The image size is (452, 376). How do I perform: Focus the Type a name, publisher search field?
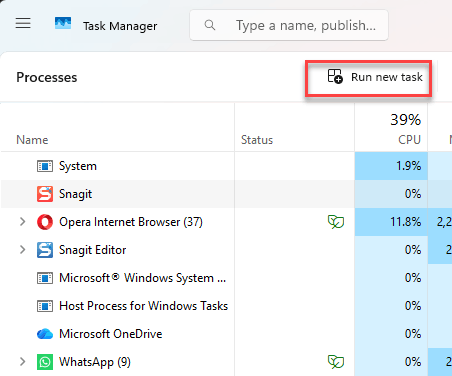coord(289,25)
